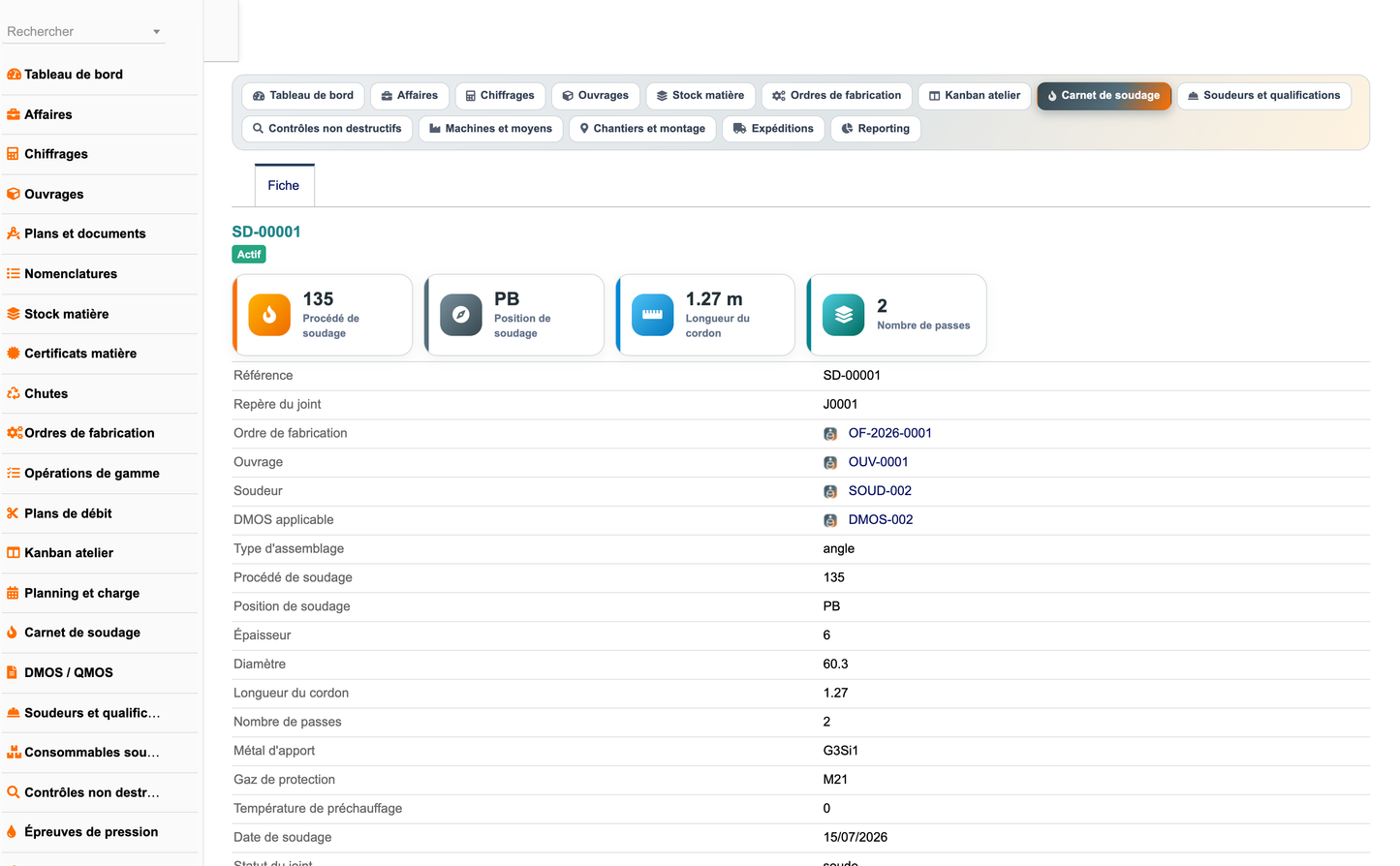Screen dimensions: 1400x866
Task: Go to Soudeurs et qualifications top menu
Action: click(1263, 96)
